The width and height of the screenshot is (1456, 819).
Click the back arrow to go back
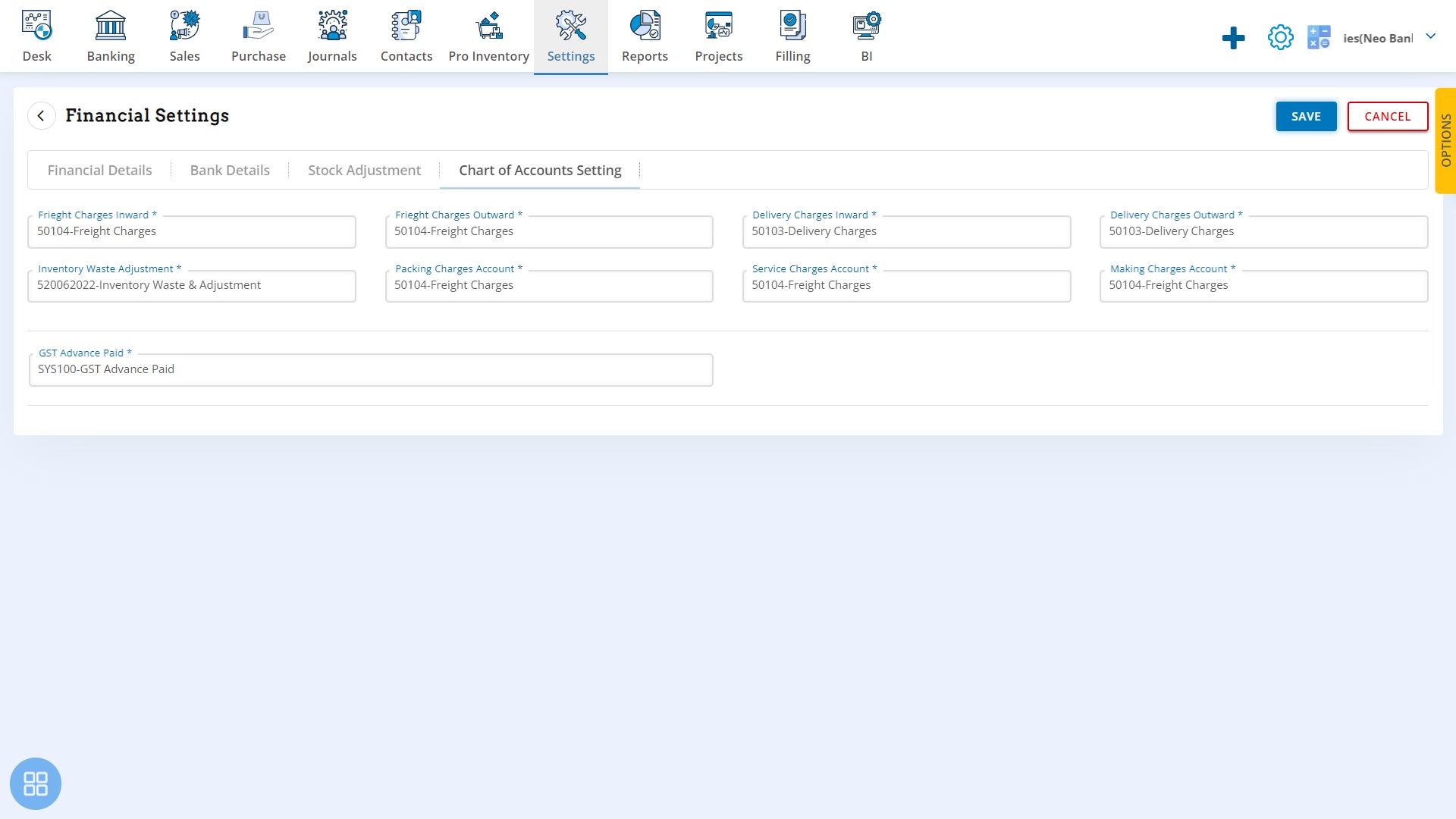coord(41,116)
